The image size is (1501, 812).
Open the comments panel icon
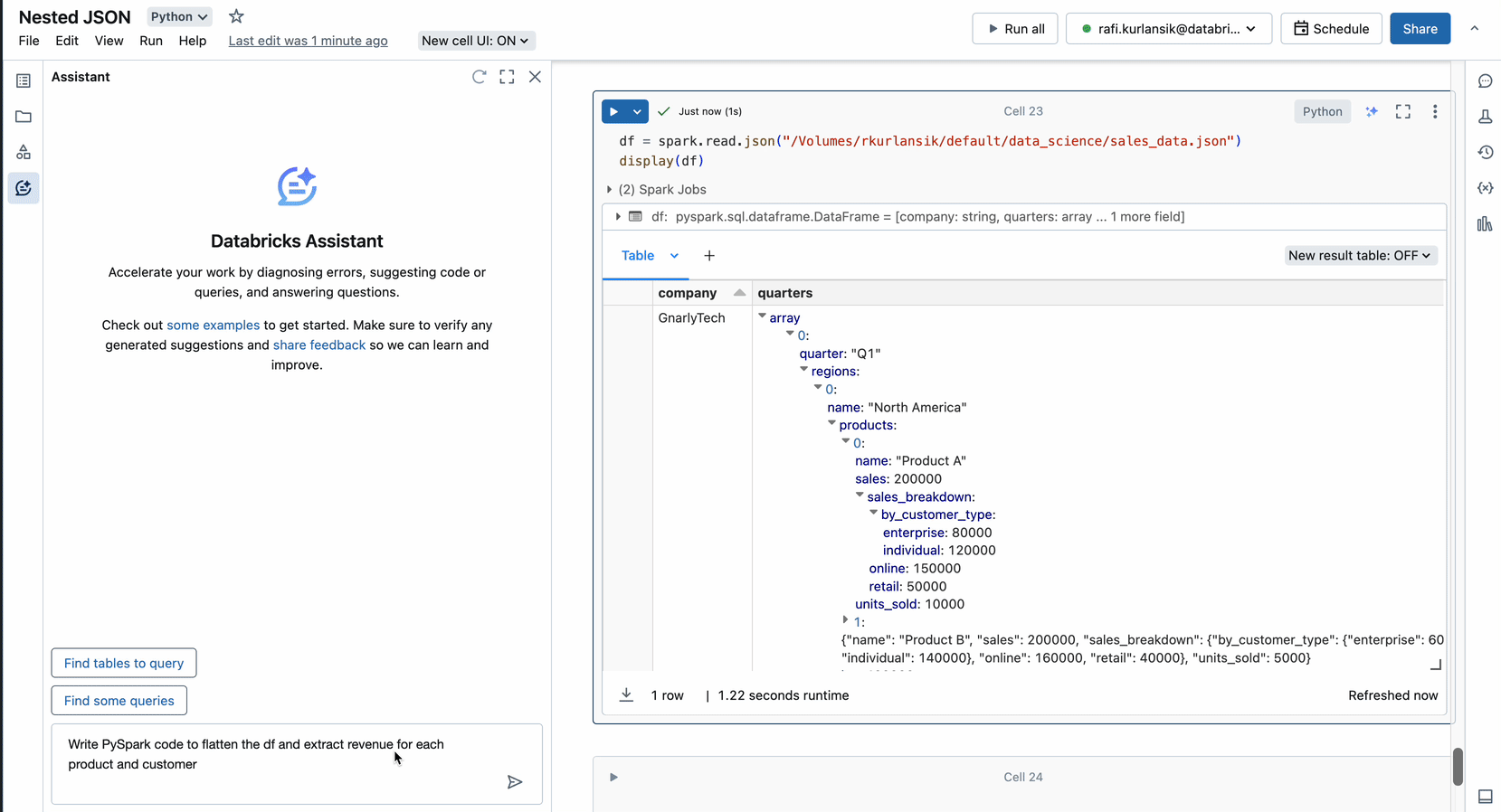pyautogui.click(x=1485, y=81)
